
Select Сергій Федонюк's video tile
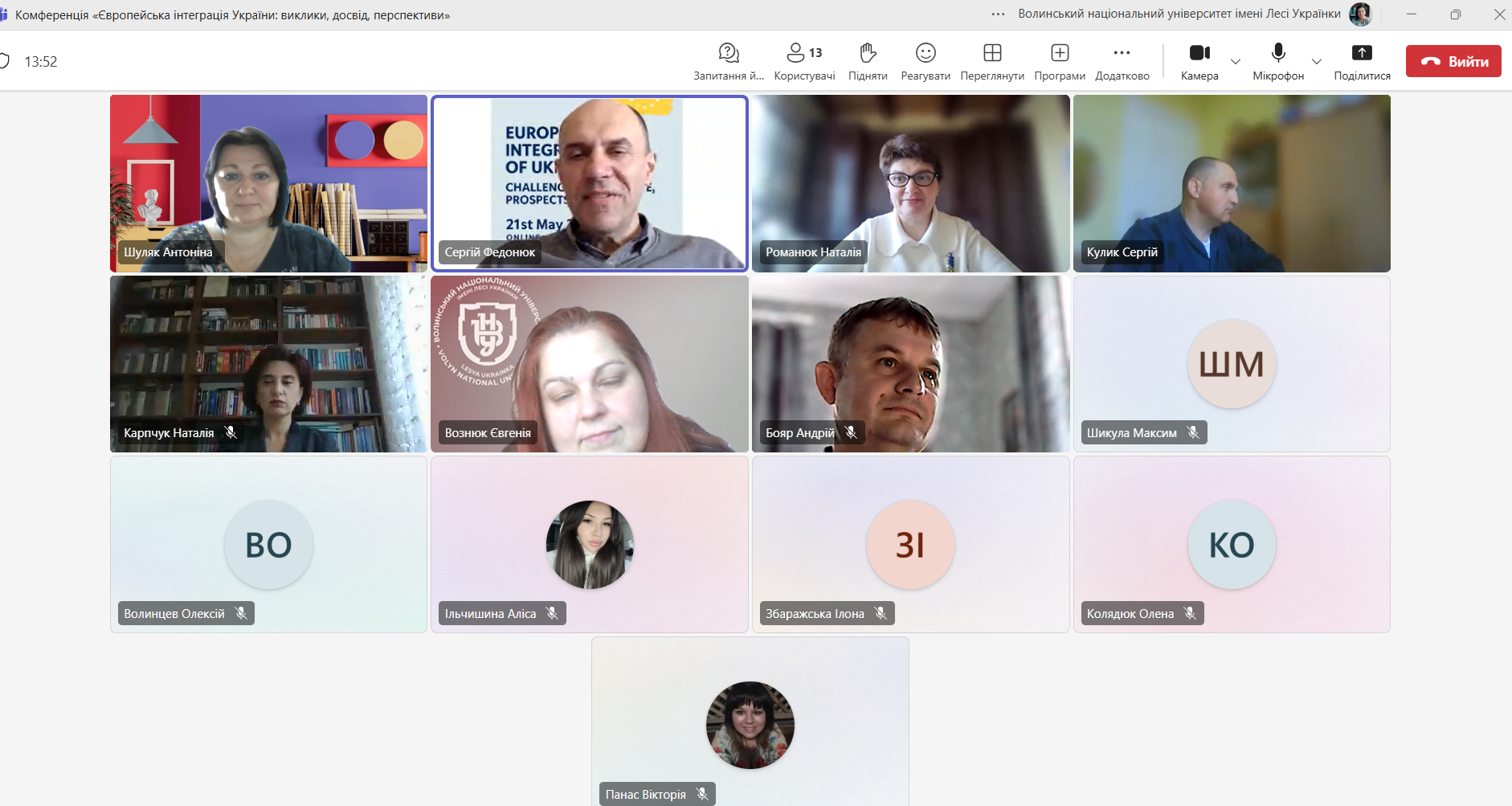pyautogui.click(x=590, y=183)
